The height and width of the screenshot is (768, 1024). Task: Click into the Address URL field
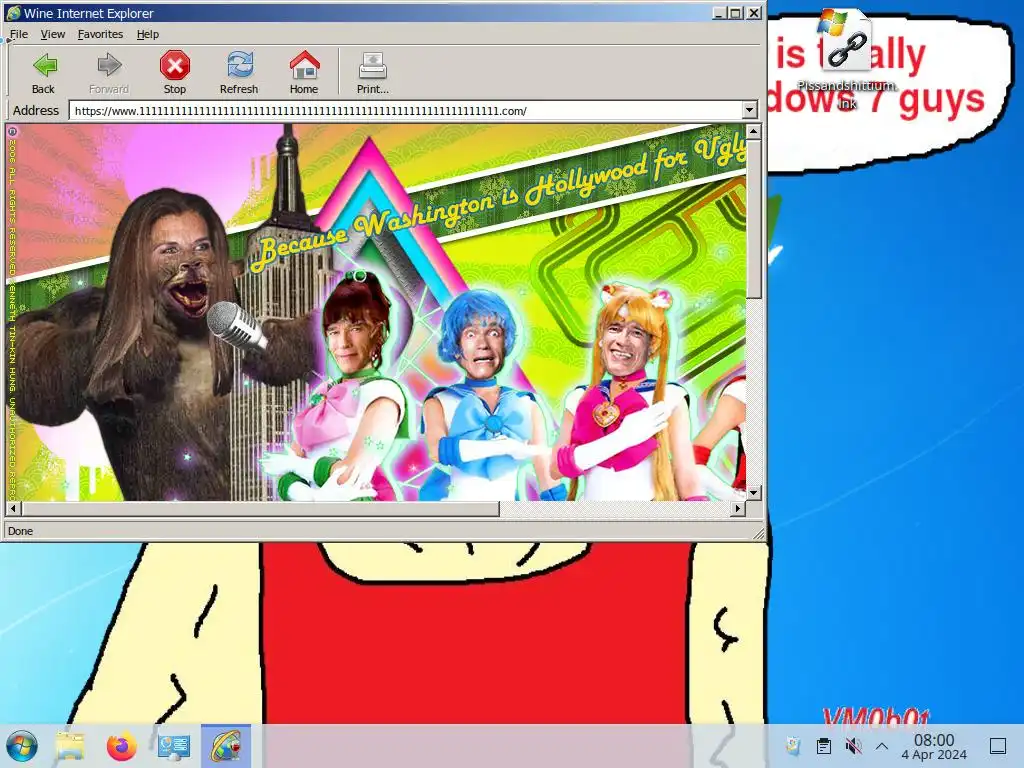tap(405, 110)
